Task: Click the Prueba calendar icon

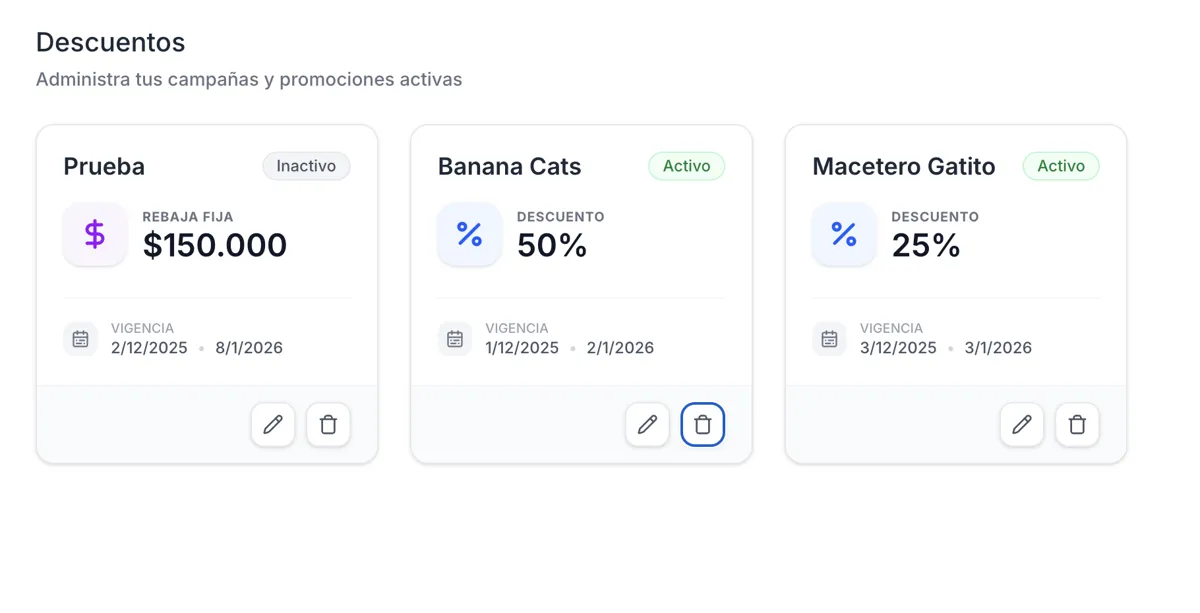Action: (x=80, y=339)
